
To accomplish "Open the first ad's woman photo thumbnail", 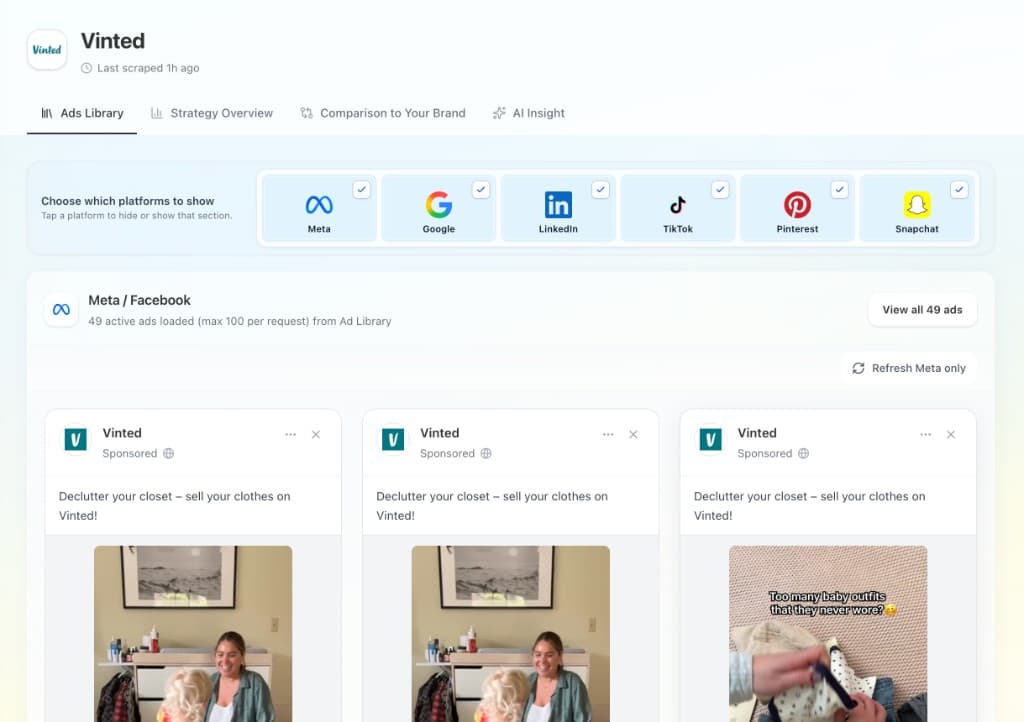I will (193, 634).
